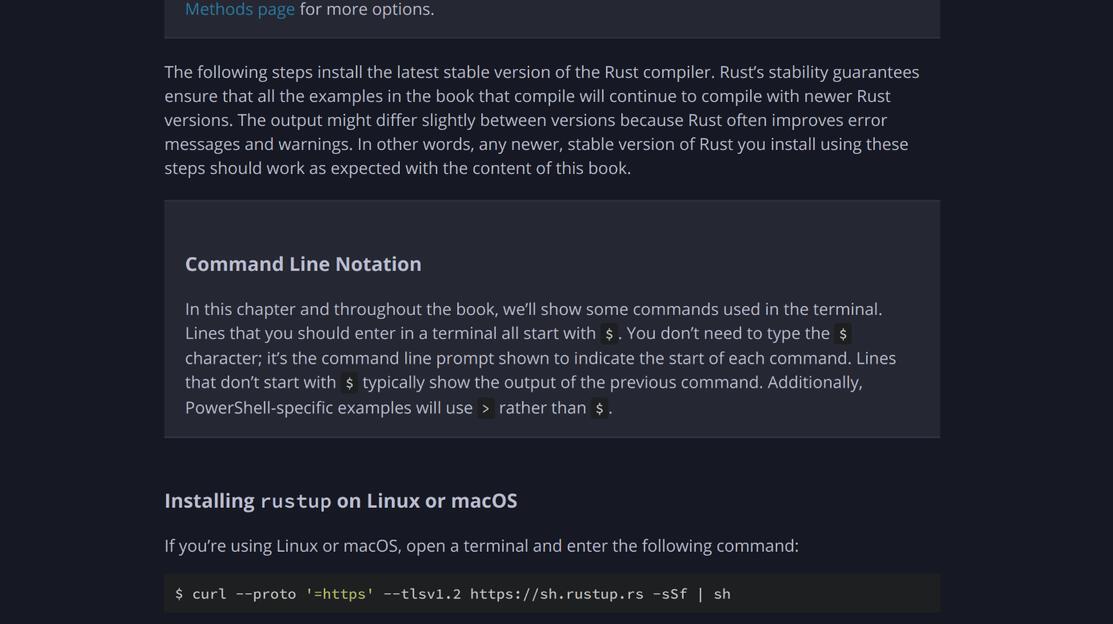This screenshot has width=1113, height=624.
Task: Click the inline $ after "need to type the"
Action: point(843,334)
